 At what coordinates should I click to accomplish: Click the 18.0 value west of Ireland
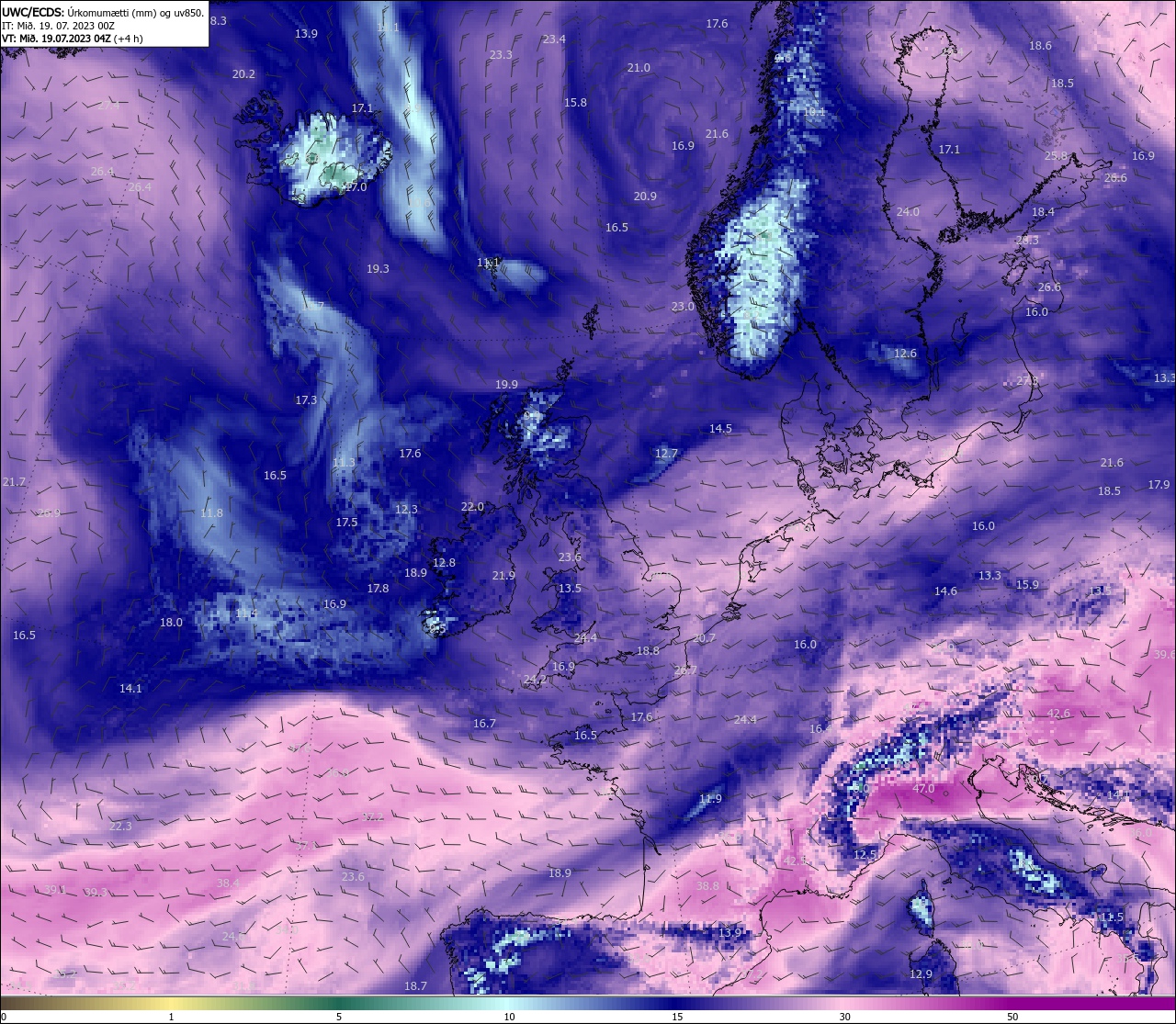[171, 622]
